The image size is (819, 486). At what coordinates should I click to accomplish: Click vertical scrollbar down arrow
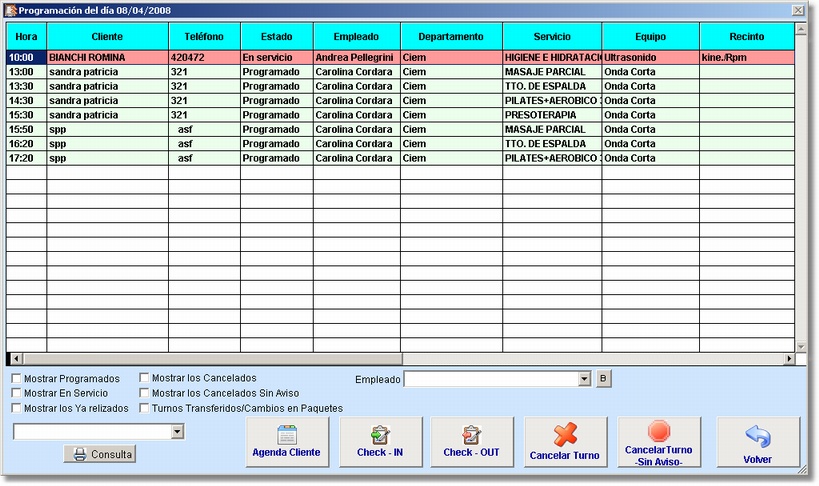(801, 346)
